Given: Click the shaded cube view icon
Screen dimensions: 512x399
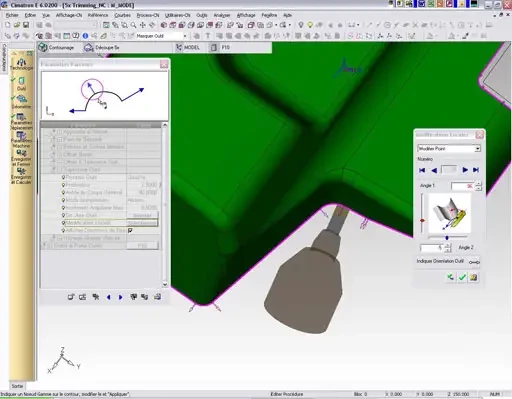Looking at the screenshot, I should [x=163, y=25].
